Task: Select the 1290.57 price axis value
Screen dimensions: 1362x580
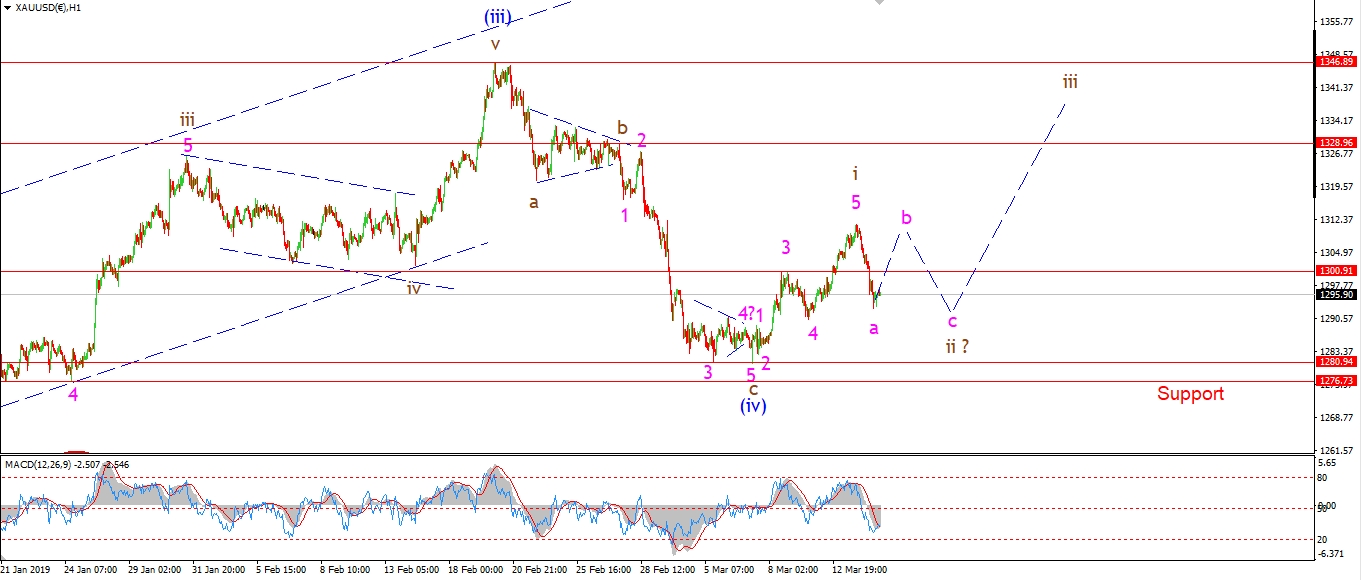Action: click(x=1337, y=319)
